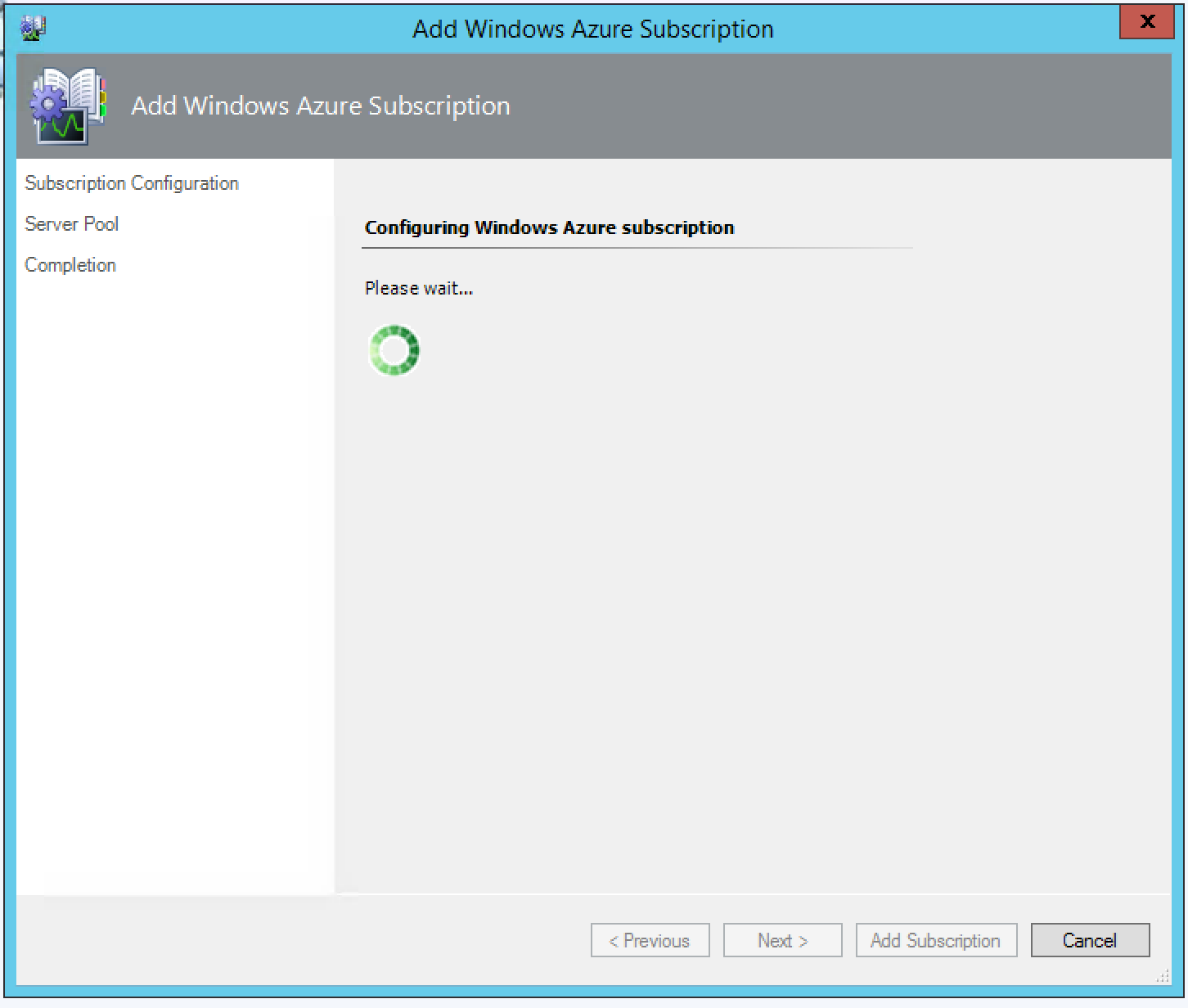Click the 'Please wait...' status text

pos(419,288)
